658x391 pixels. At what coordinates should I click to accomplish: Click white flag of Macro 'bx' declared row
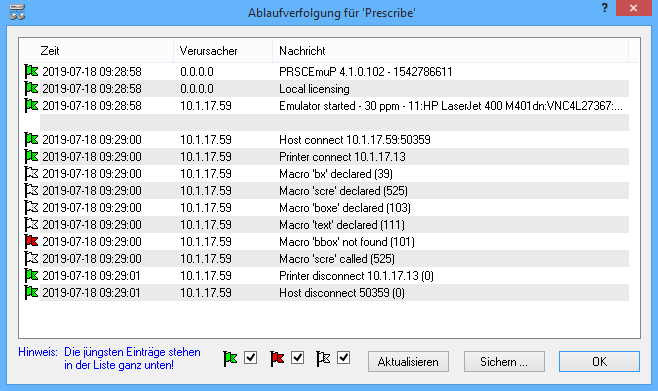click(31, 173)
